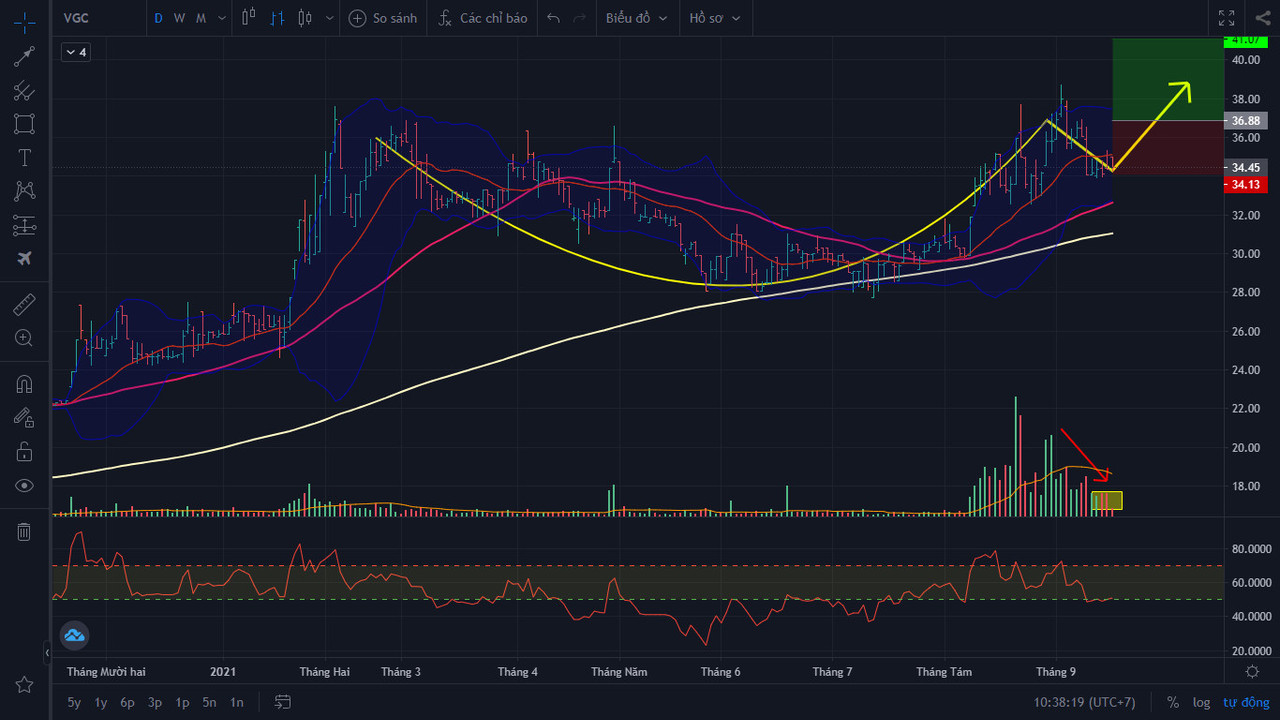Select the trend line drawing tool
This screenshot has width=1280, height=720.
click(24, 56)
